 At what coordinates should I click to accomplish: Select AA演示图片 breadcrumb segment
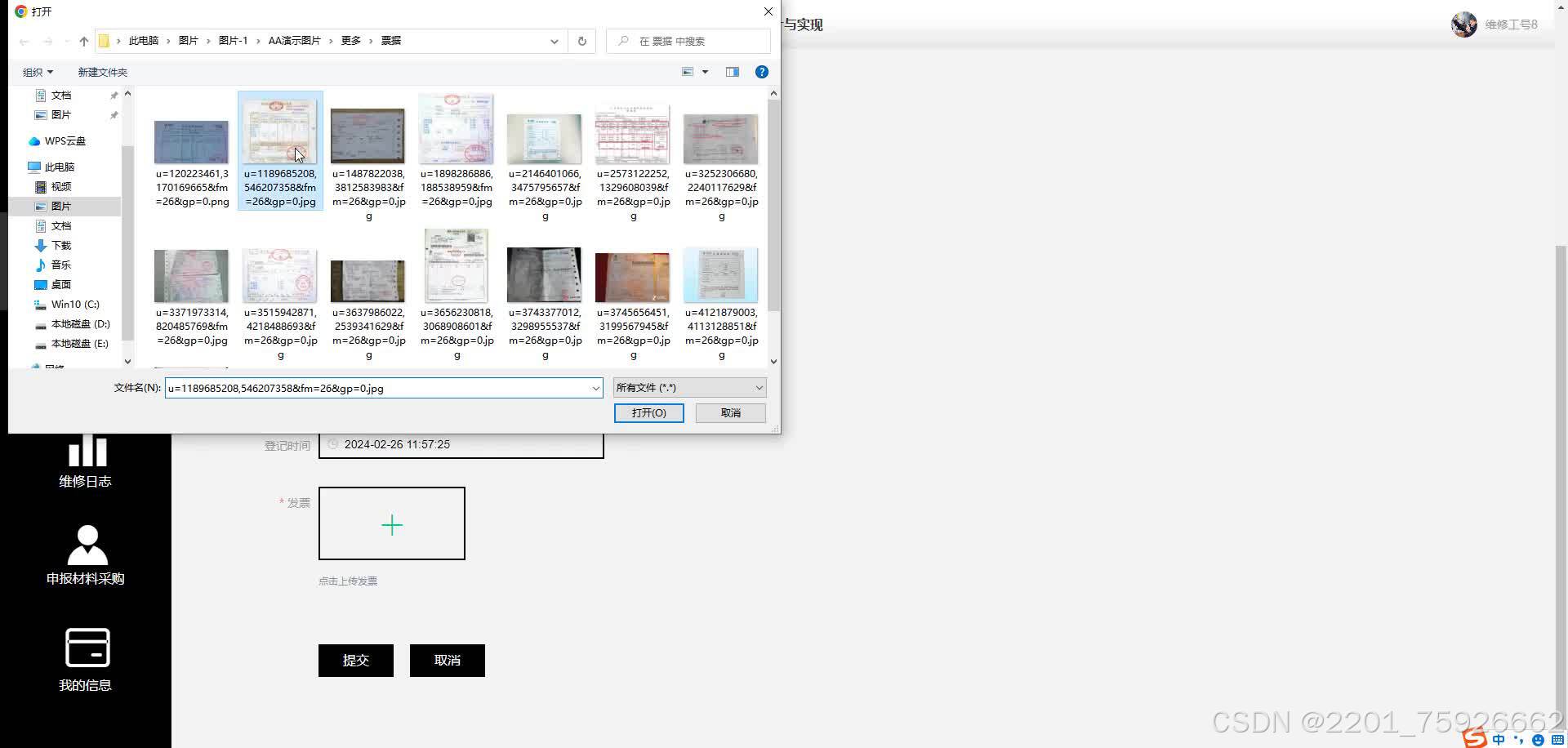[294, 41]
